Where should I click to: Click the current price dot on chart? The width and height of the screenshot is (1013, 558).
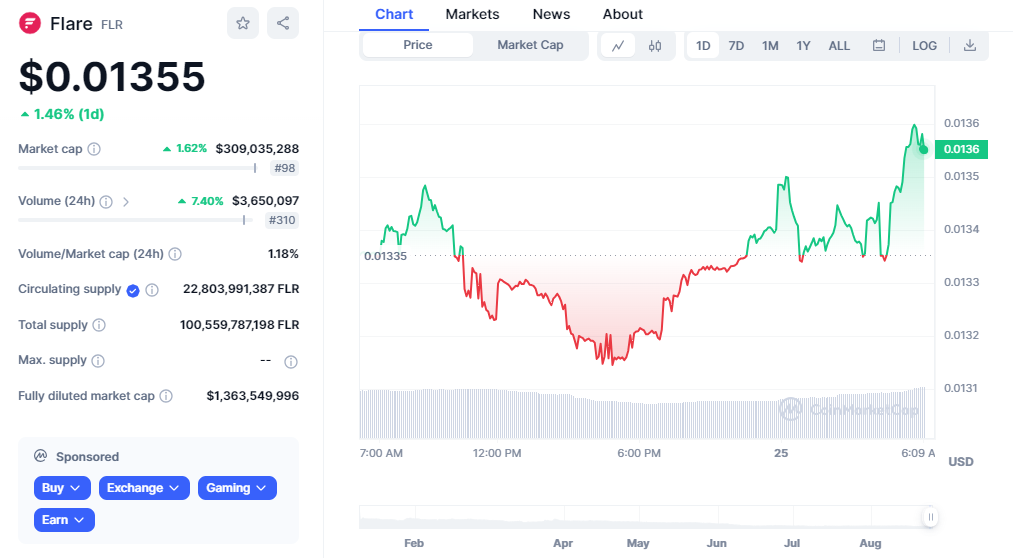(924, 150)
